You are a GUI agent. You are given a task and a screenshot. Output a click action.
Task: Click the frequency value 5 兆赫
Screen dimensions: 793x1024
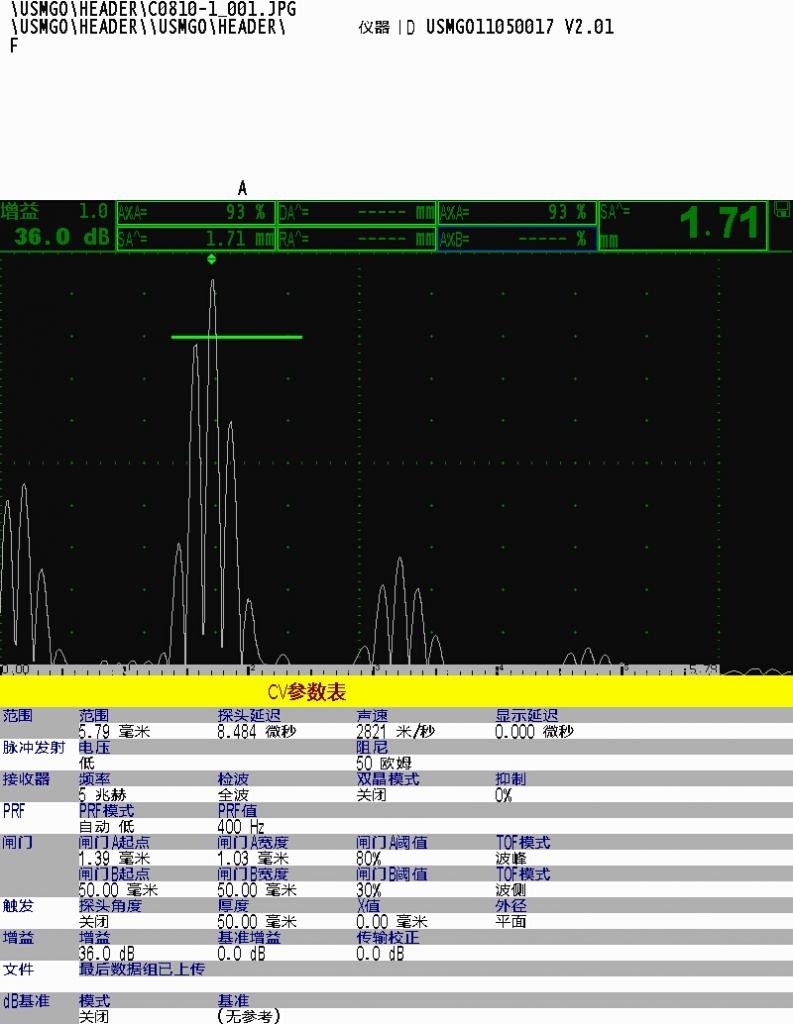(103, 795)
